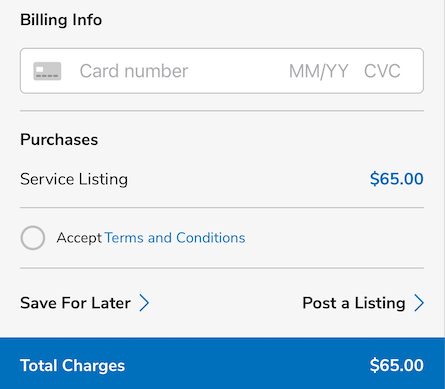Image resolution: width=445 pixels, height=389 pixels.
Task: Click the white $65.00 total amount
Action: point(397,365)
